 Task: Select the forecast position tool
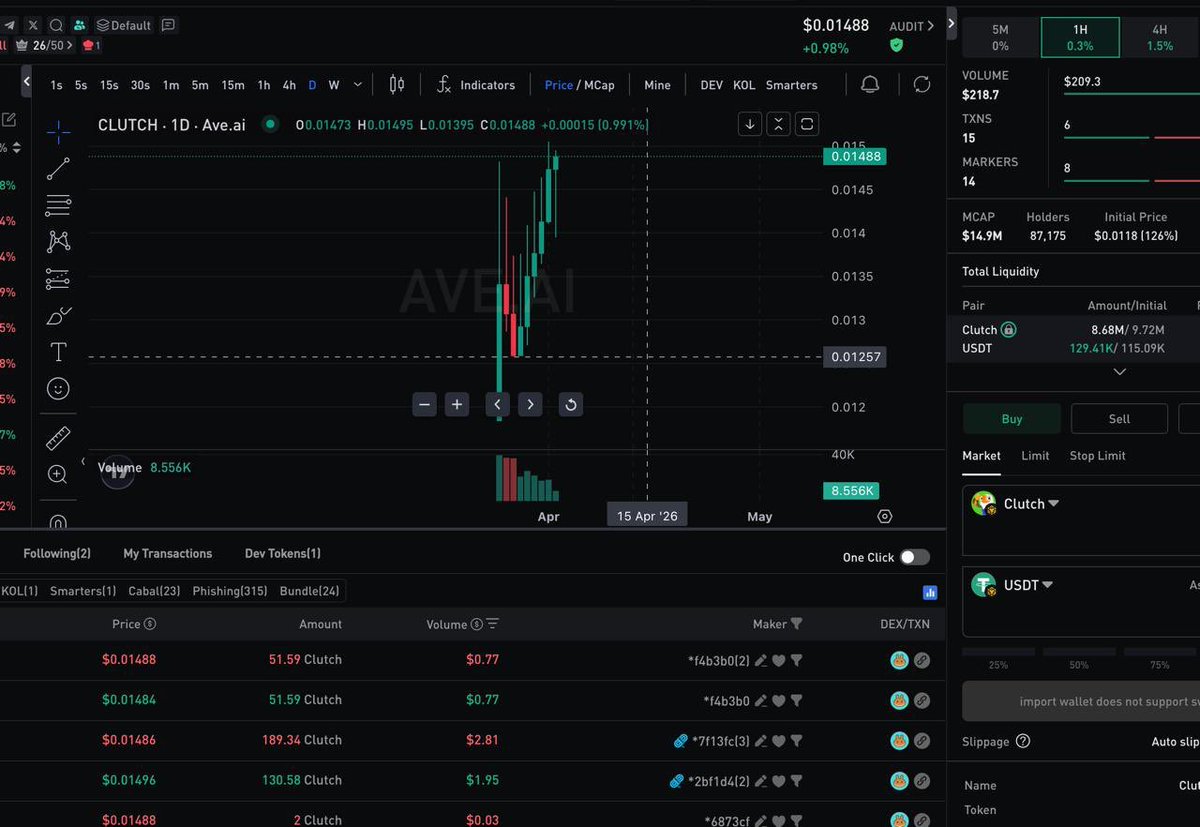[58, 279]
